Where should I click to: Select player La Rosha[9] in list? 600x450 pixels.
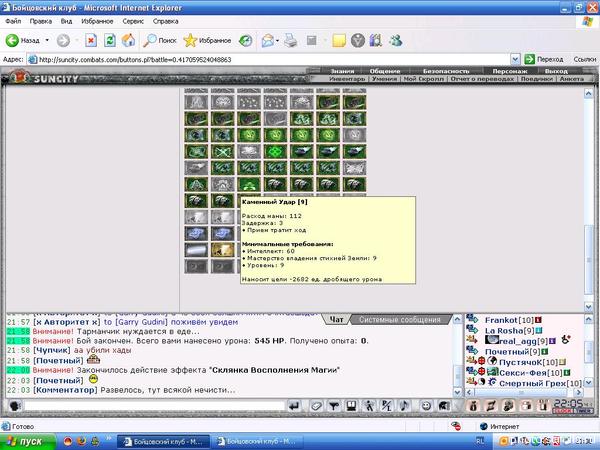[x=509, y=330]
